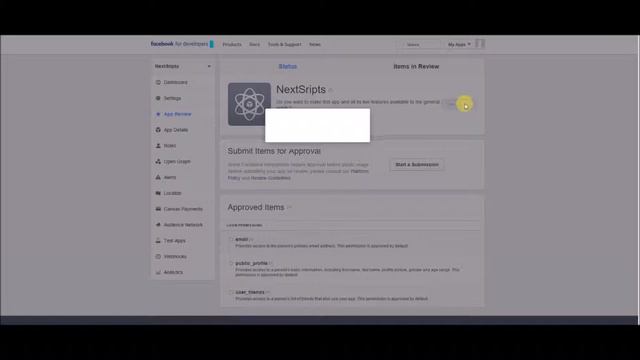Viewport: 640px width, 360px height.
Task: Click the Analytics chart icon
Action: click(158, 272)
